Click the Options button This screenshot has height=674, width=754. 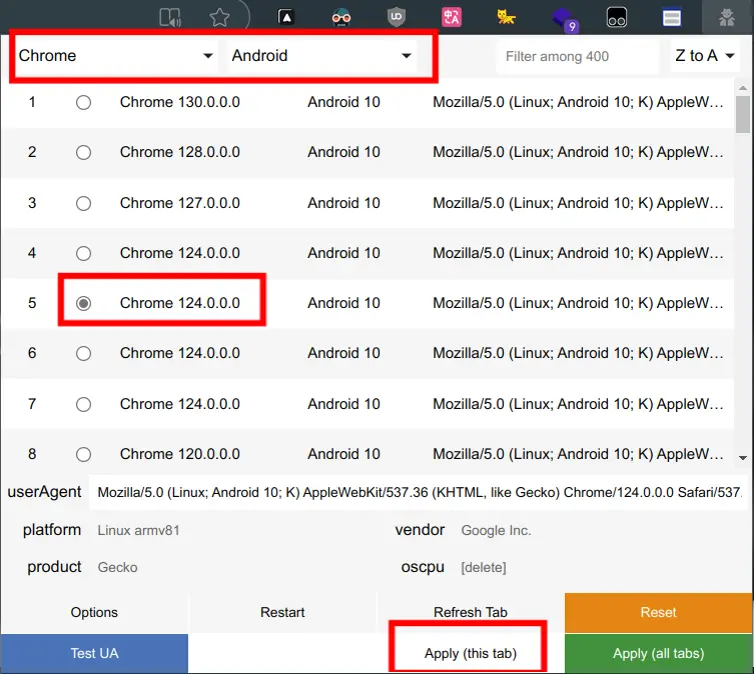click(x=94, y=612)
